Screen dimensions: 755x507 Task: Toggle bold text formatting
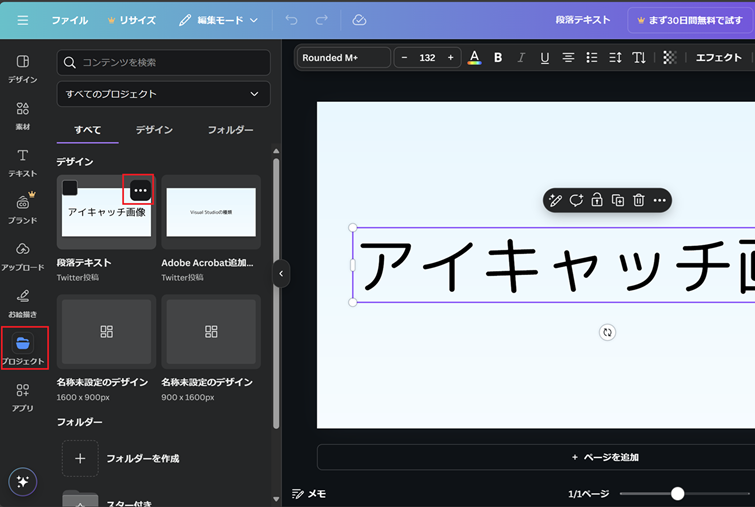click(x=498, y=58)
